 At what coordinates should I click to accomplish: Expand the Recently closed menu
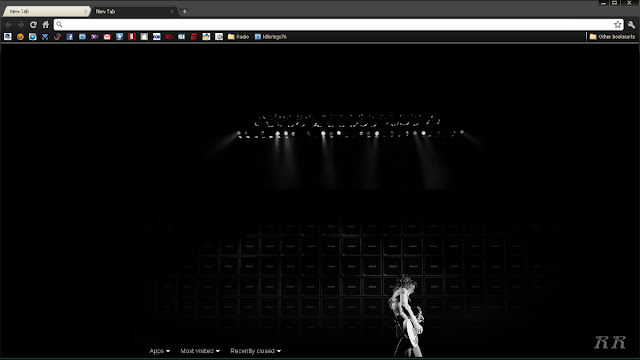pos(256,351)
